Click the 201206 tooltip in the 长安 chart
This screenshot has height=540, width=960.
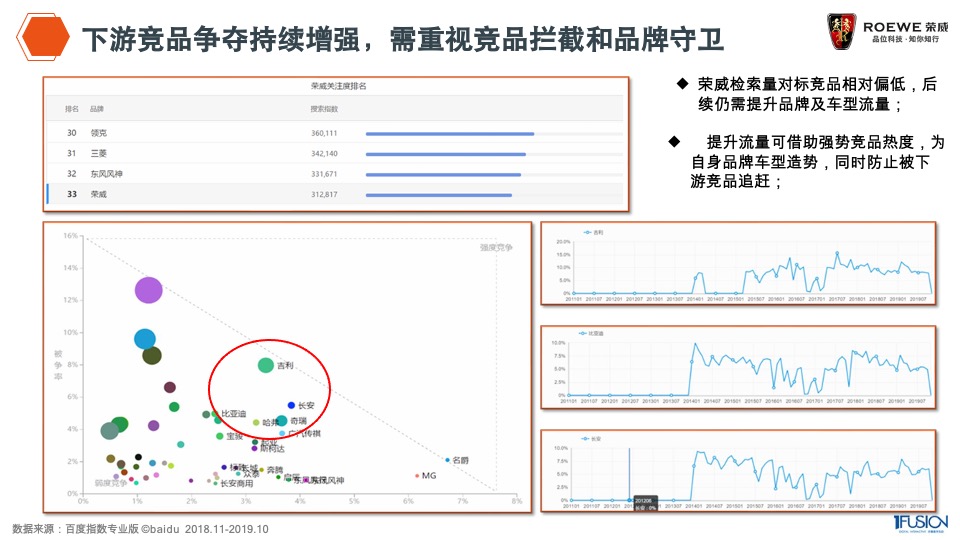coord(645,504)
